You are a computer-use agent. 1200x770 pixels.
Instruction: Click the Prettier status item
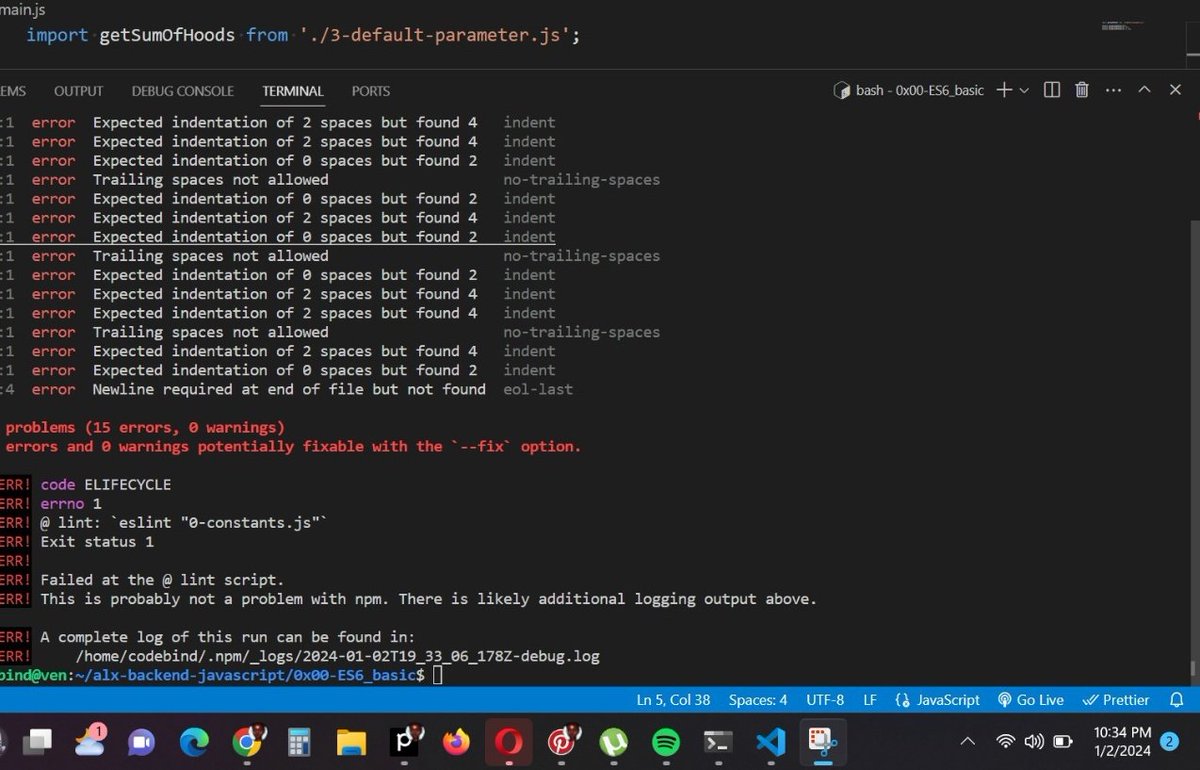pyautogui.click(x=1116, y=700)
